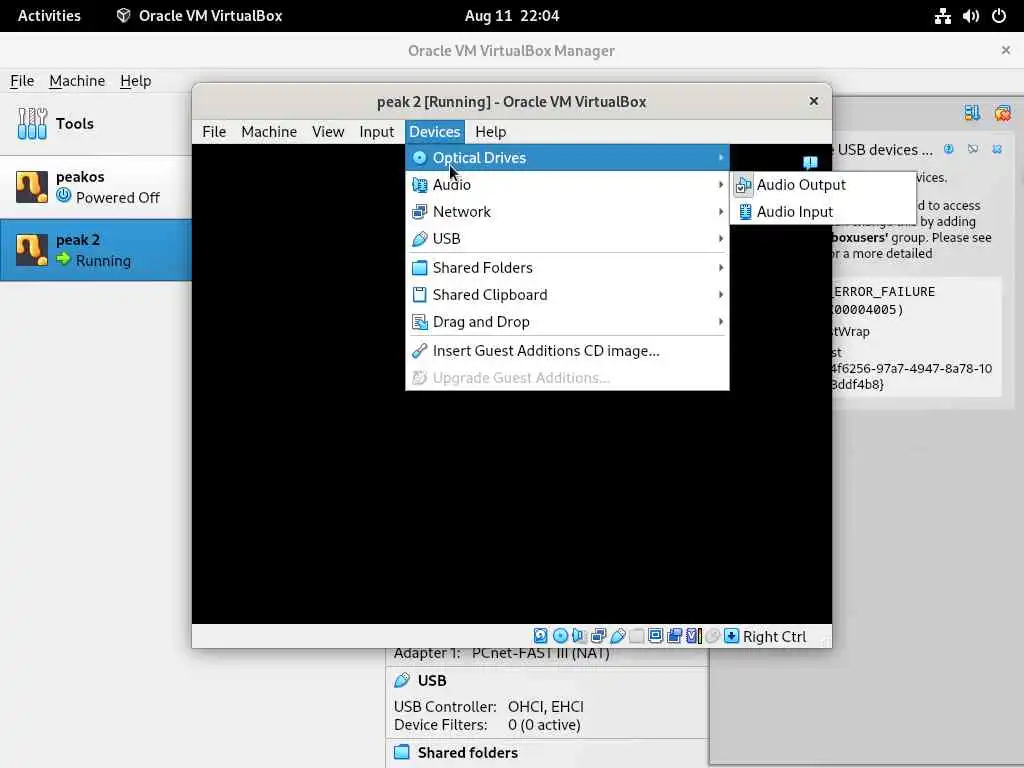1024x768 pixels.
Task: Open the VM window File menu
Action: point(214,132)
